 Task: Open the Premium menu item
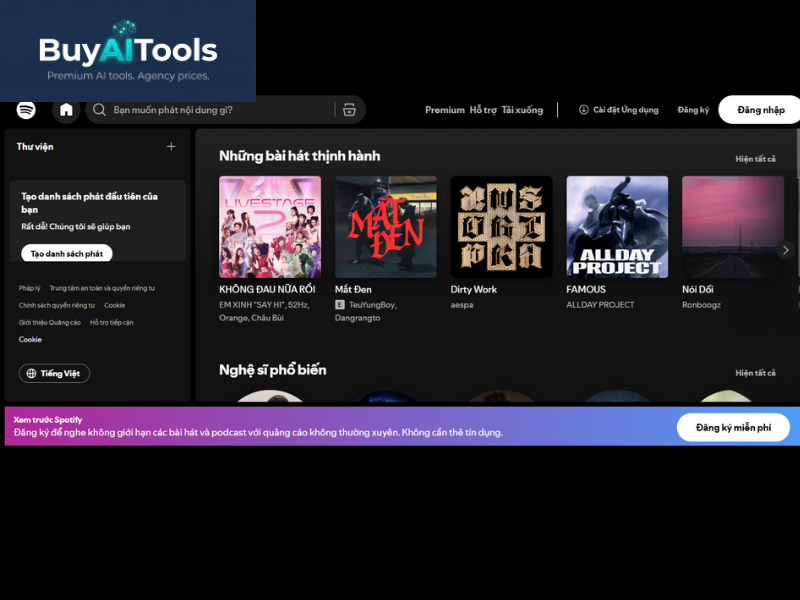(444, 110)
